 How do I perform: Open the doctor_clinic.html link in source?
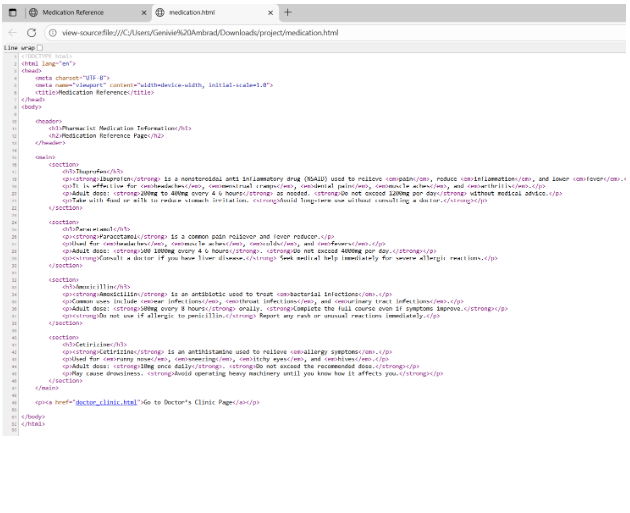pyautogui.click(x=106, y=402)
